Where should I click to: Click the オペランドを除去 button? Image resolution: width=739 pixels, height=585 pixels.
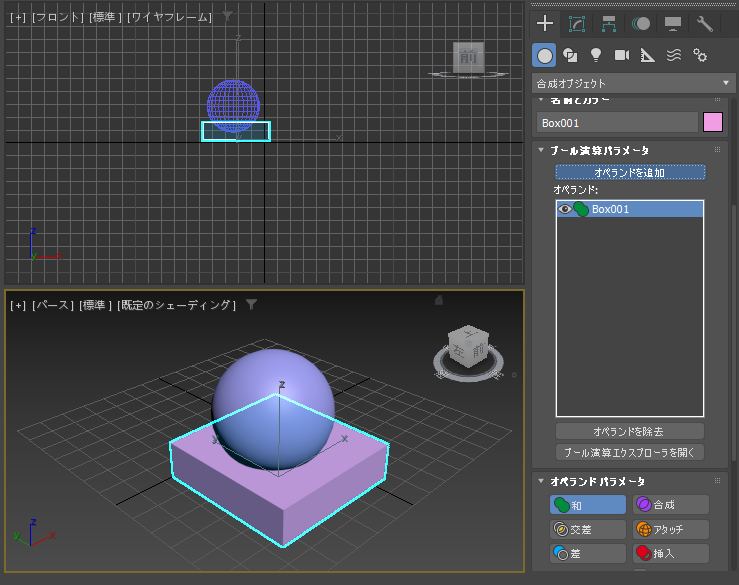pyautogui.click(x=630, y=431)
